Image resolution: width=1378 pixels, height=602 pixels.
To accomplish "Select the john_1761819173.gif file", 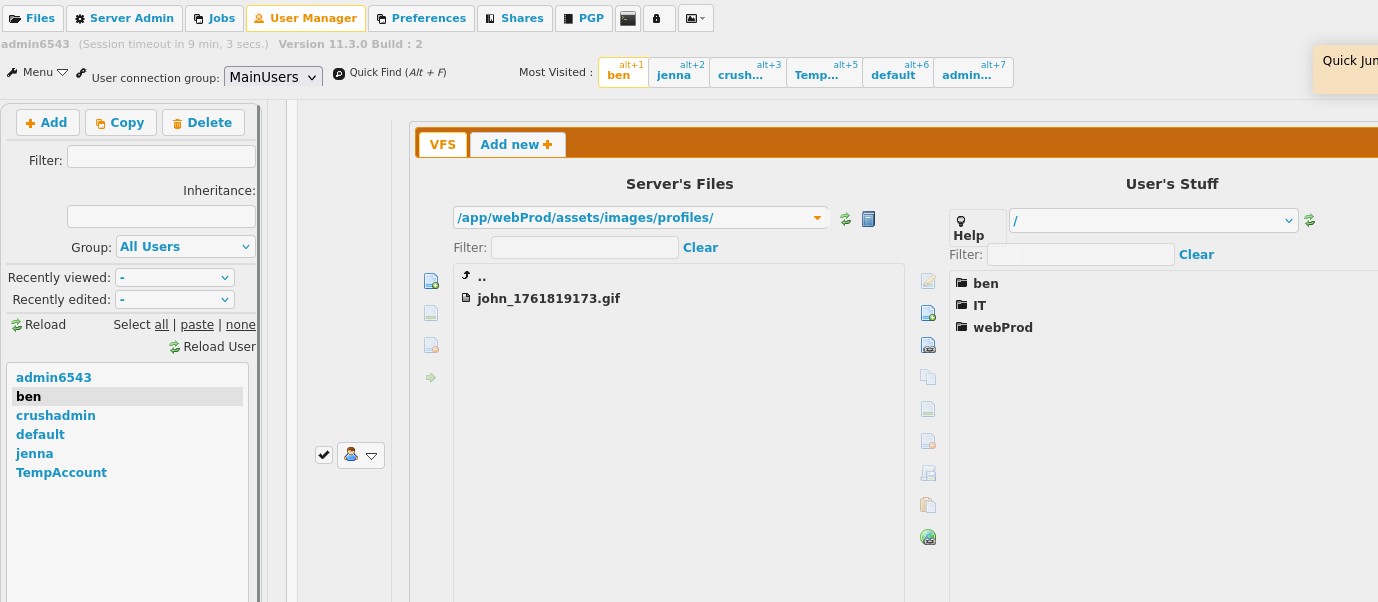I will click(x=548, y=298).
